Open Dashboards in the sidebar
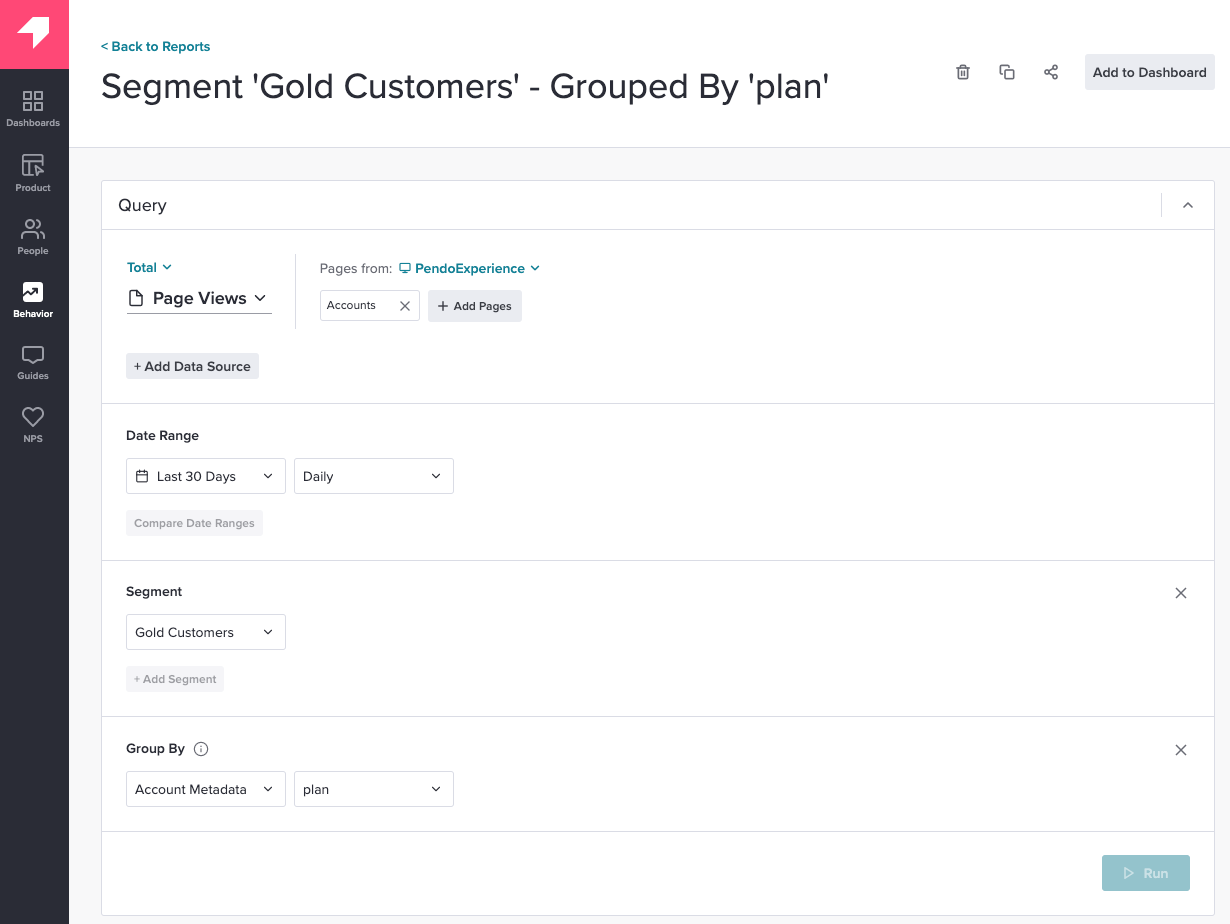This screenshot has height=924, width=1230. click(x=33, y=109)
